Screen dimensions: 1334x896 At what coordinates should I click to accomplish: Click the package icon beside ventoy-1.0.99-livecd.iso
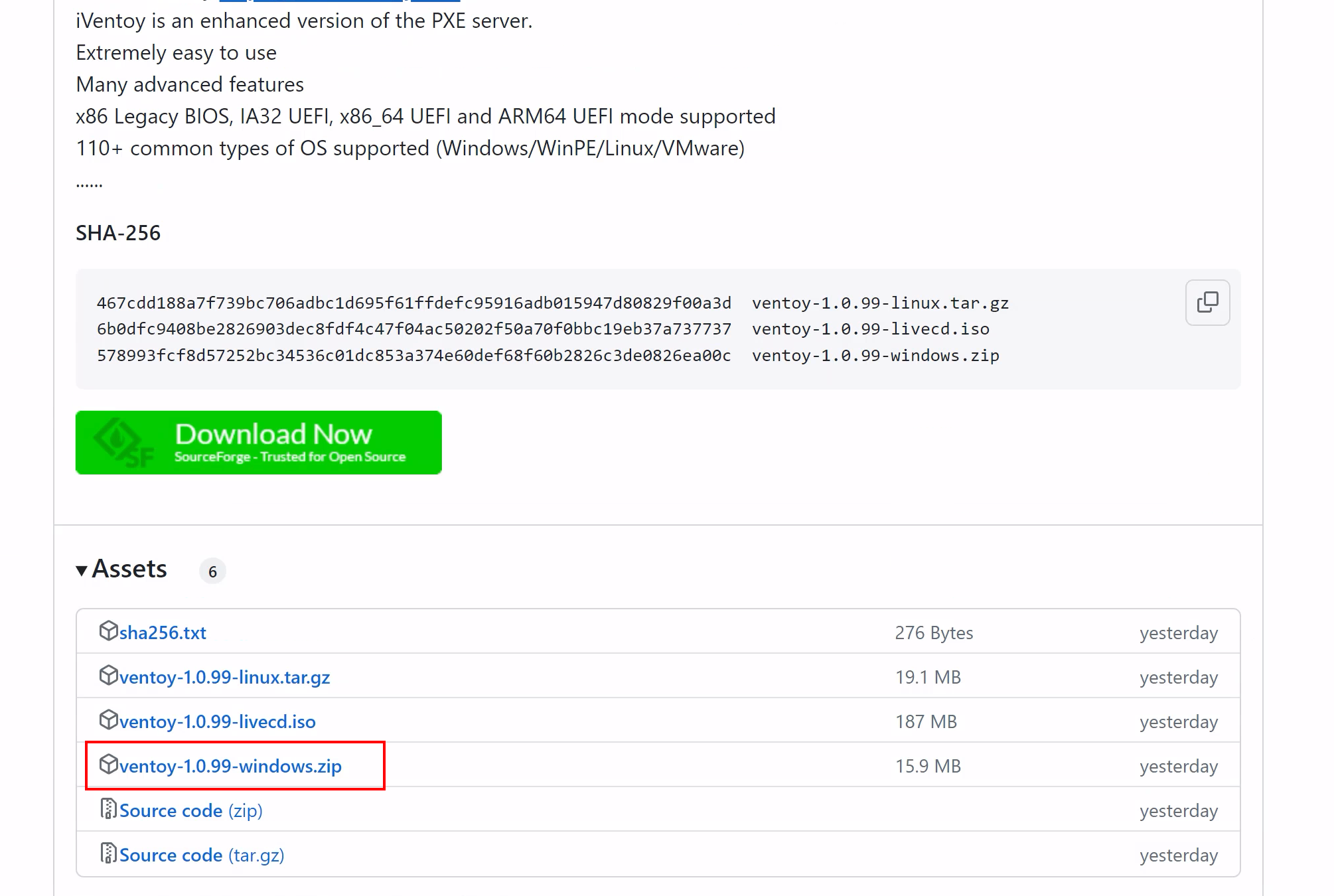tap(108, 719)
